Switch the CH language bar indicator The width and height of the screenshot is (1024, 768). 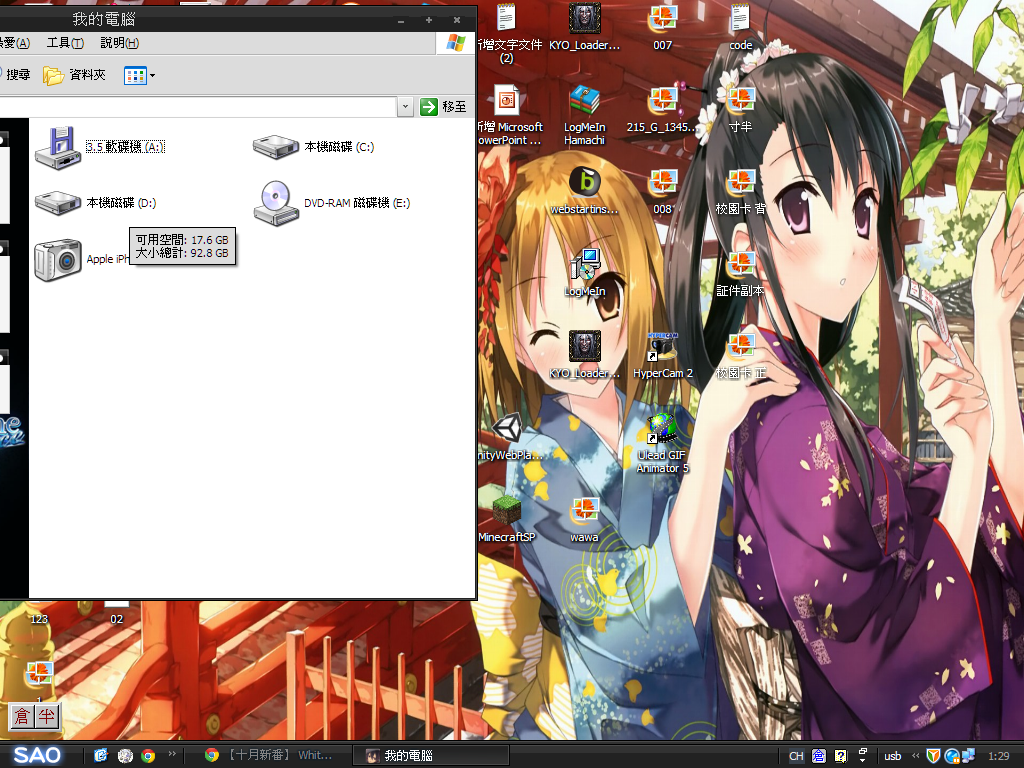point(796,756)
